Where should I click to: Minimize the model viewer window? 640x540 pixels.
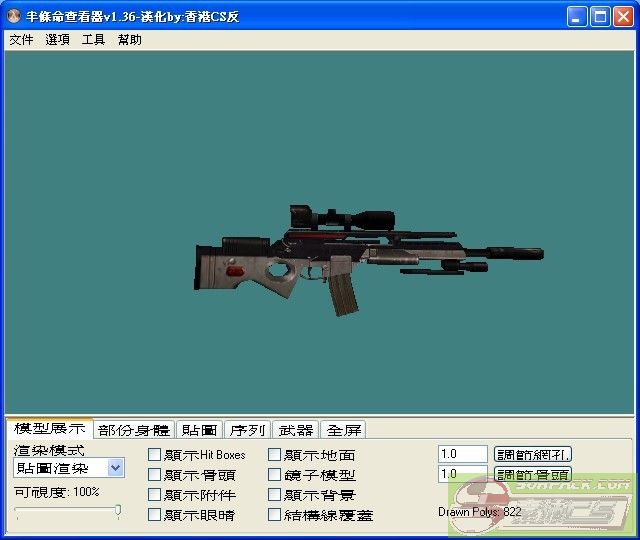pyautogui.click(x=577, y=17)
